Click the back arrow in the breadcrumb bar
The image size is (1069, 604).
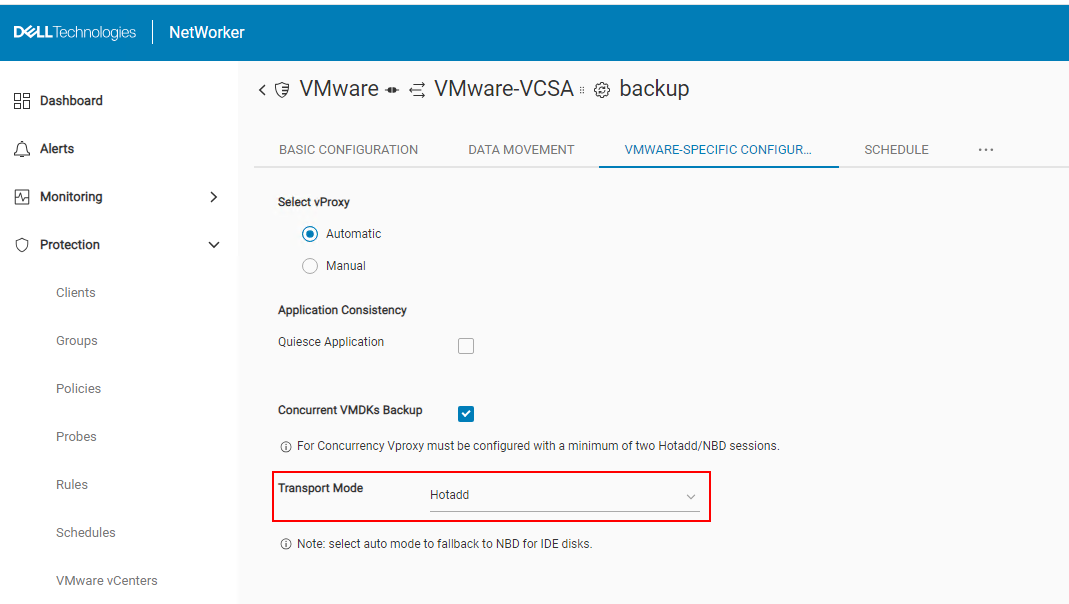click(261, 89)
